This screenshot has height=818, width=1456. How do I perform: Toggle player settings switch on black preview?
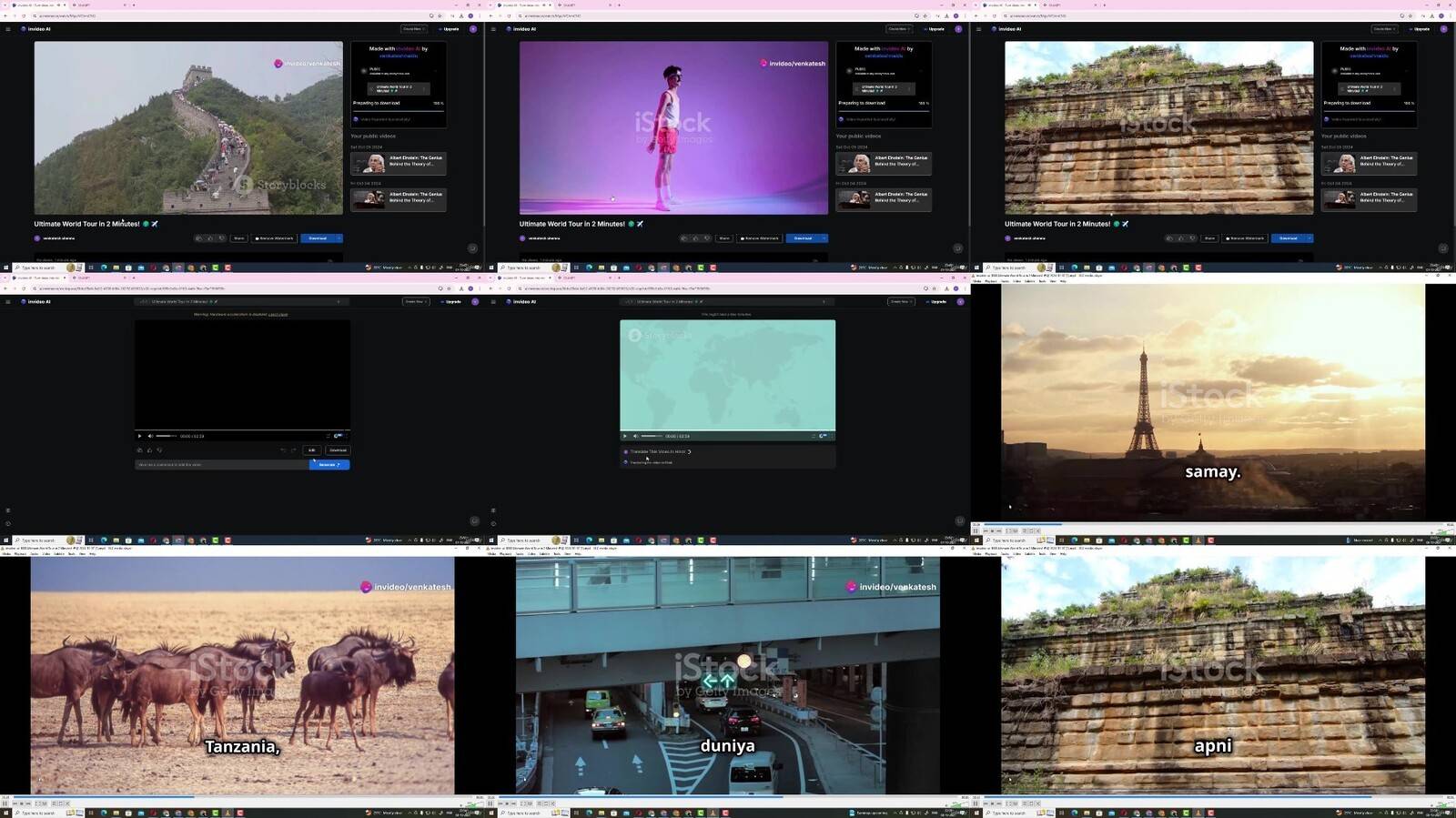pos(339,436)
